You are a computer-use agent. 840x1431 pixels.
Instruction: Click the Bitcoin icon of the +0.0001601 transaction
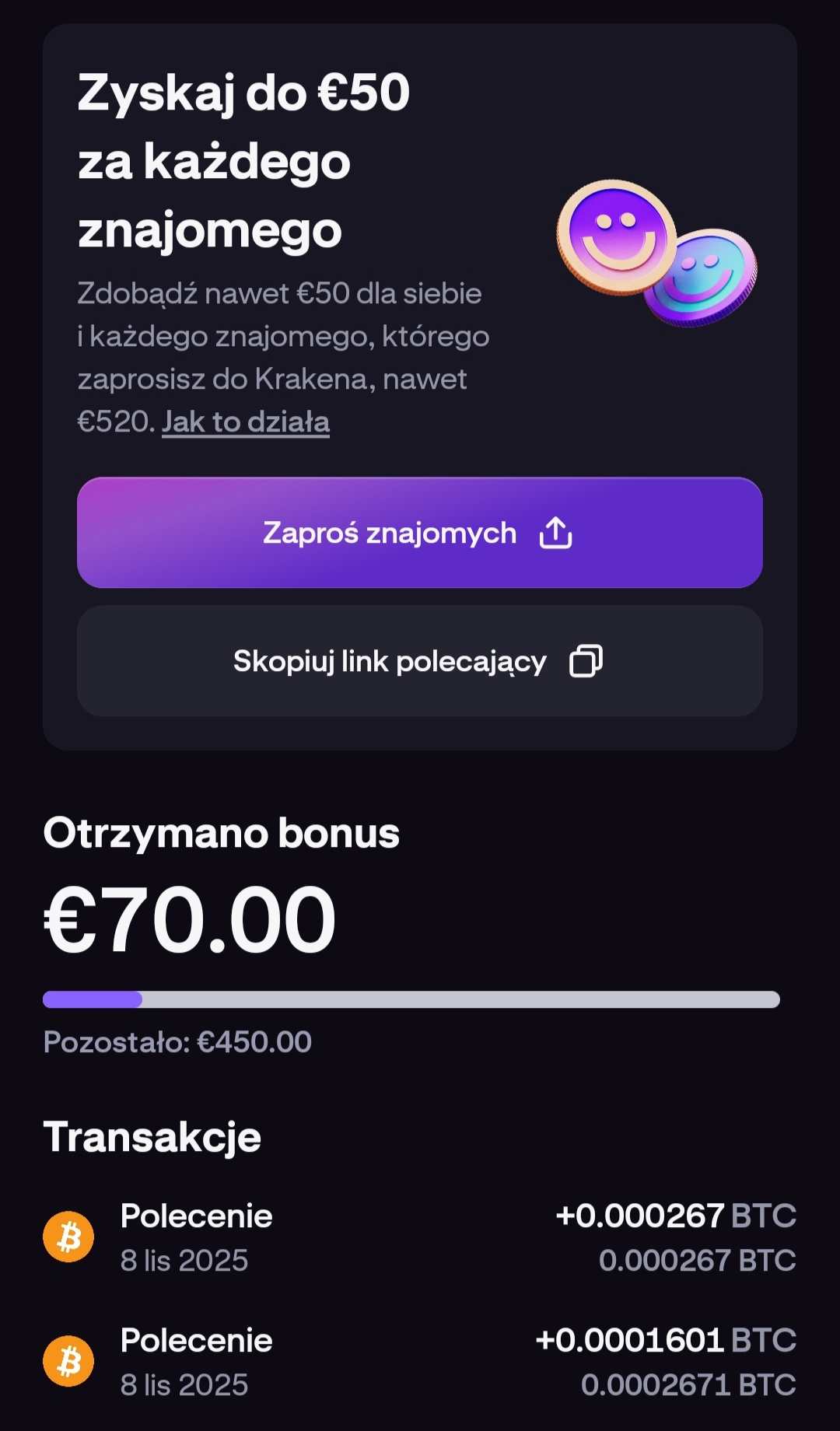(68, 1361)
